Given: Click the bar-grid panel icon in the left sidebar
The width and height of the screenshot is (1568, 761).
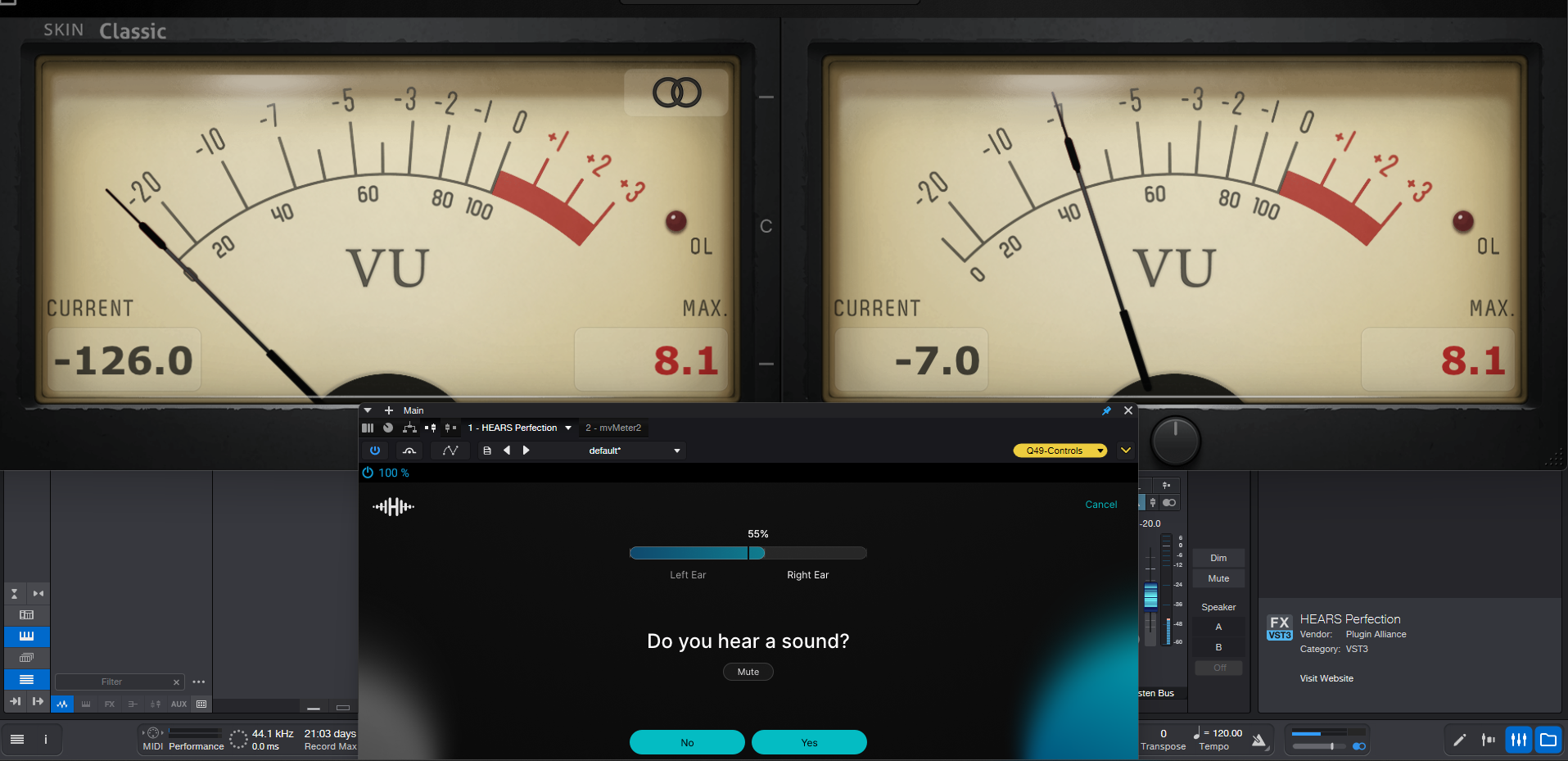Looking at the screenshot, I should (27, 614).
